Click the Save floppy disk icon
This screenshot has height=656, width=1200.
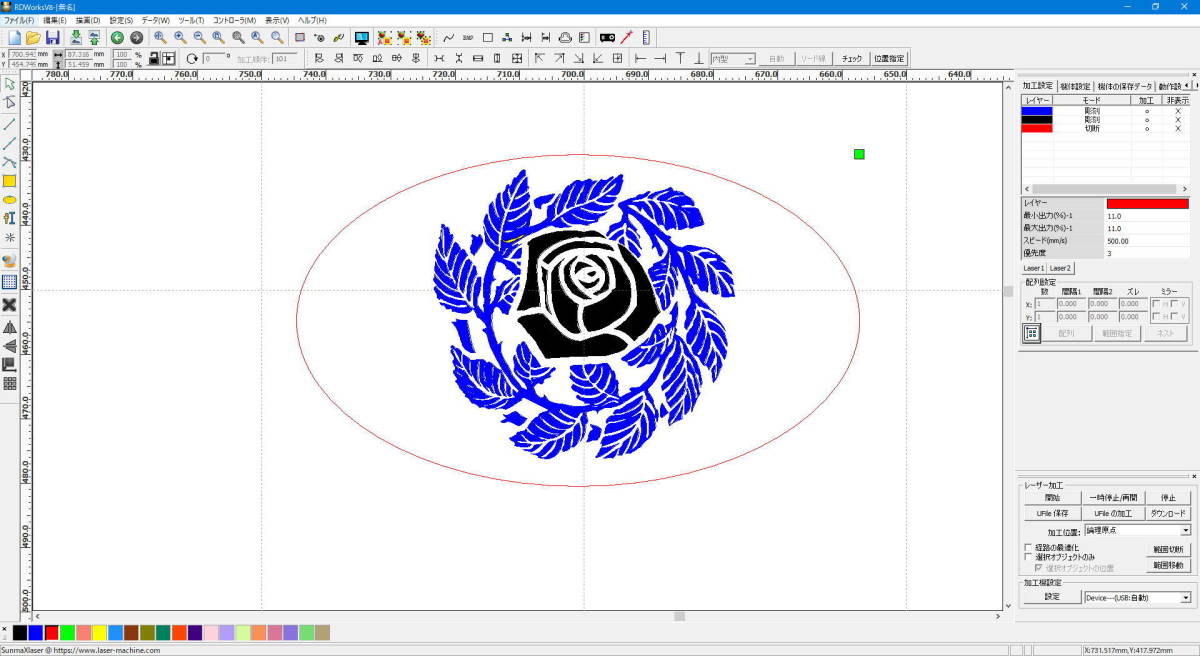click(52, 37)
